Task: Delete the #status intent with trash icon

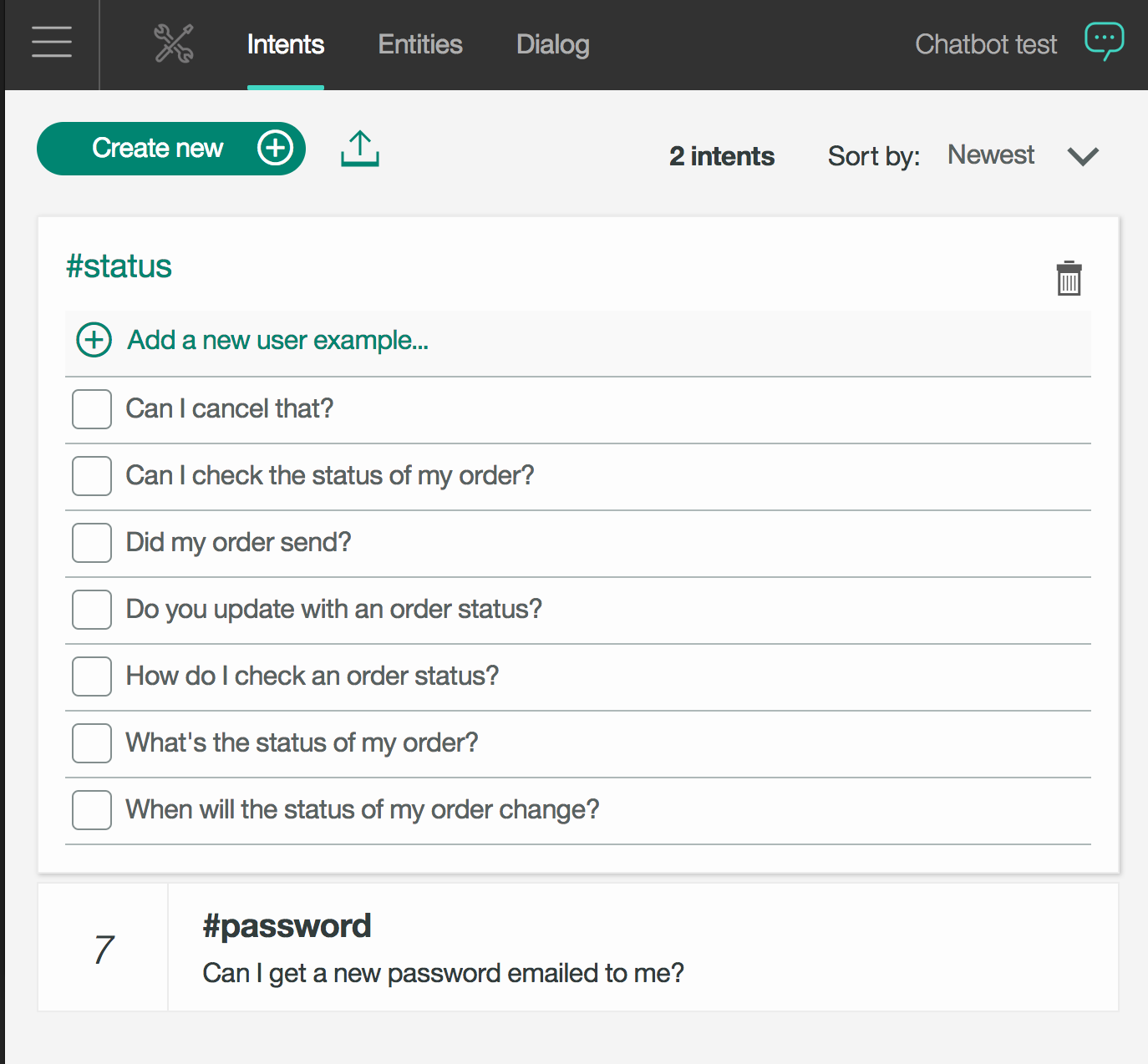Action: (1069, 279)
